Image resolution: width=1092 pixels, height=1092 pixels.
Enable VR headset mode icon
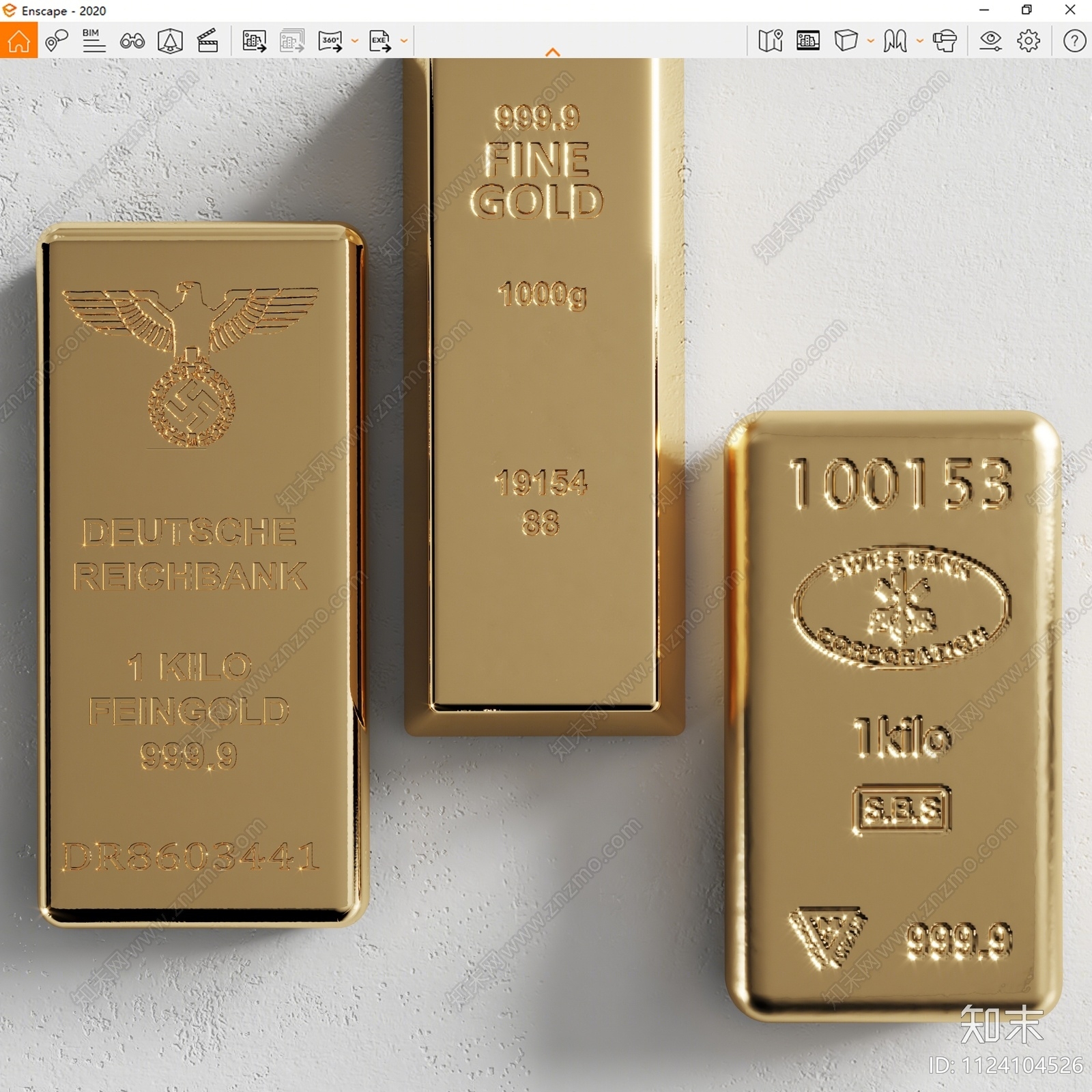945,41
